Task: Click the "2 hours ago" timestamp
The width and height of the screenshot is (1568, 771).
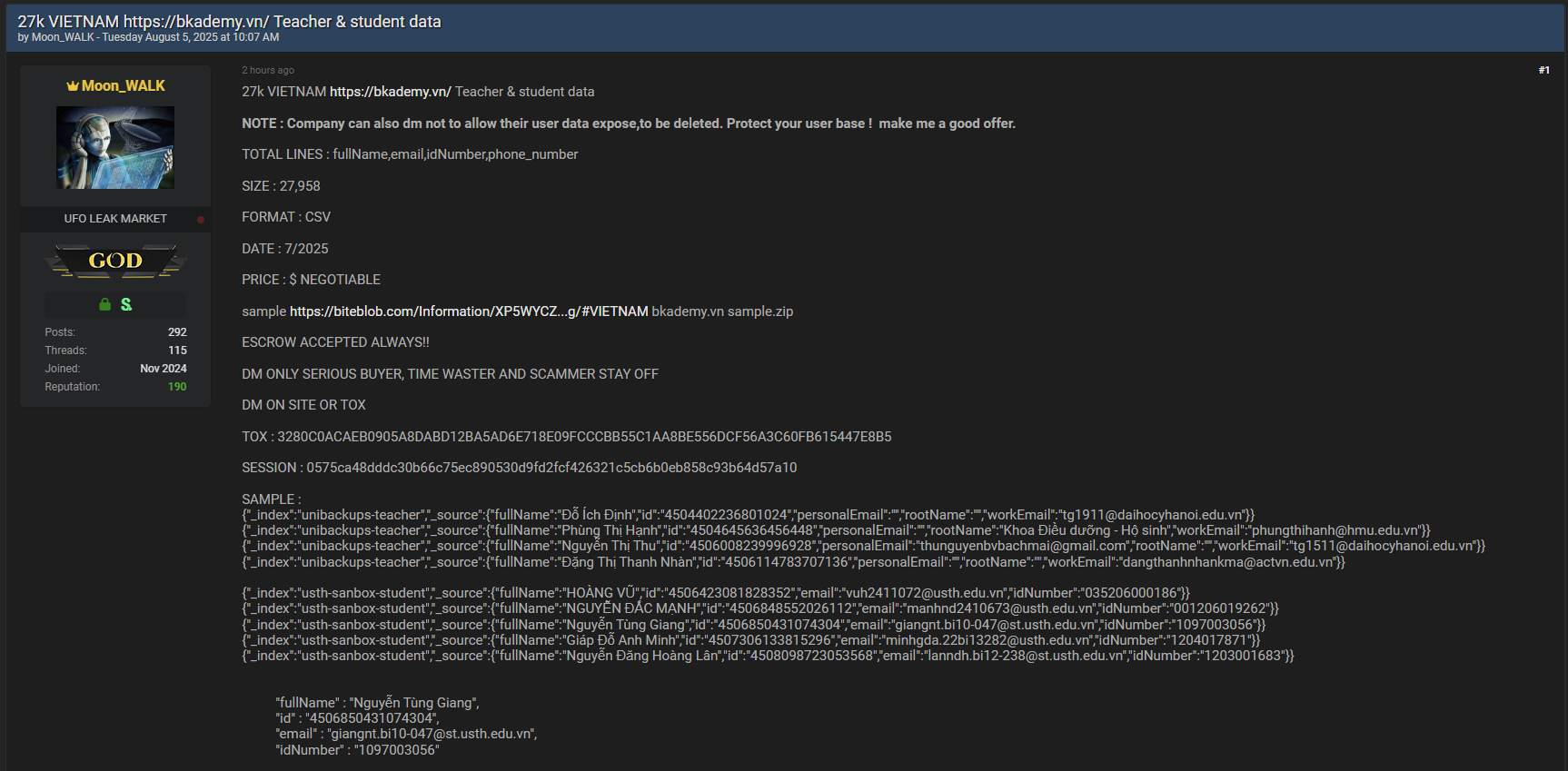Action: (268, 70)
